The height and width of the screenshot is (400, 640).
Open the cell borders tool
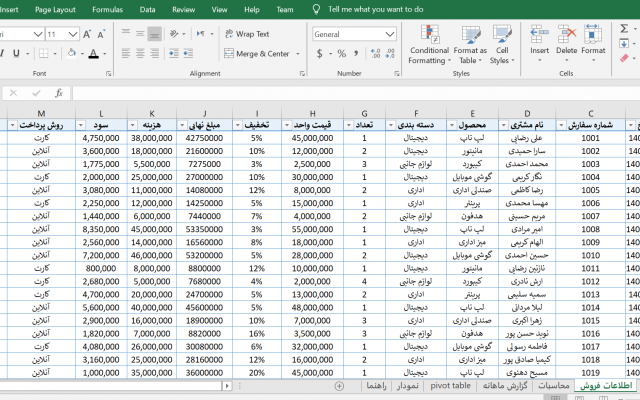pos(44,53)
